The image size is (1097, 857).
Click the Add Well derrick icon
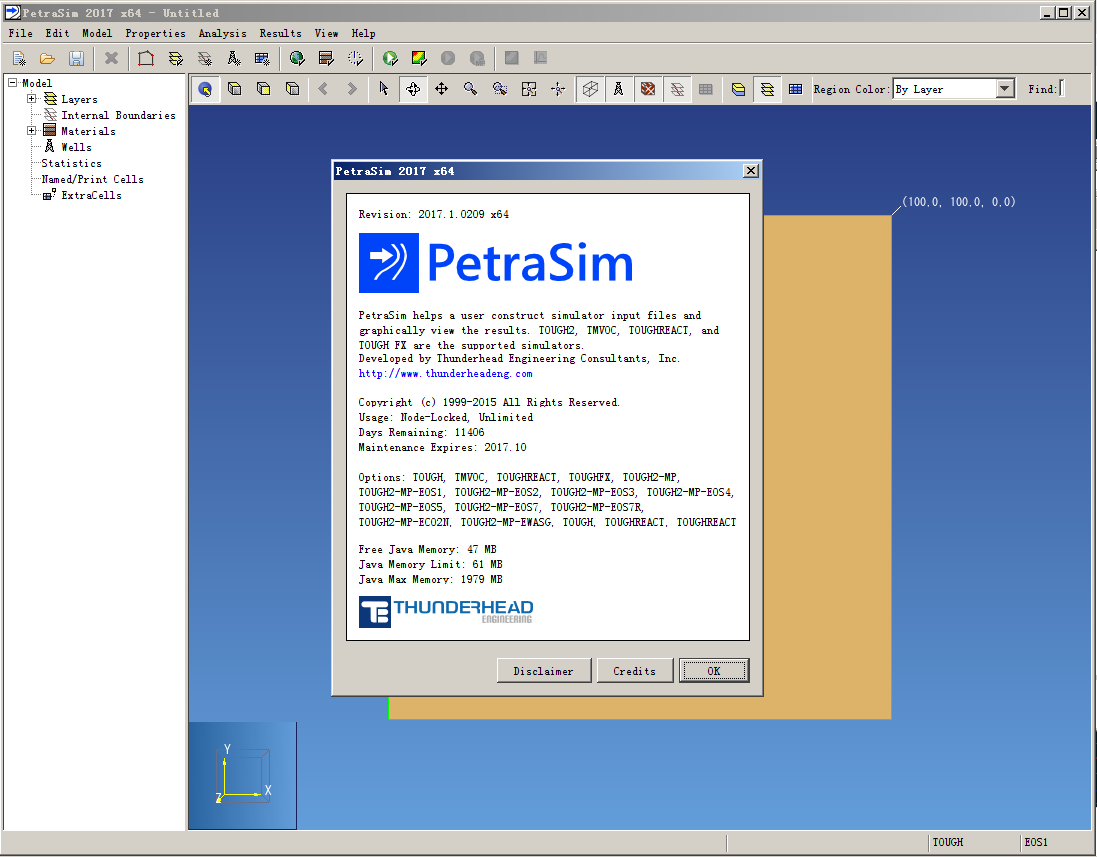click(234, 58)
